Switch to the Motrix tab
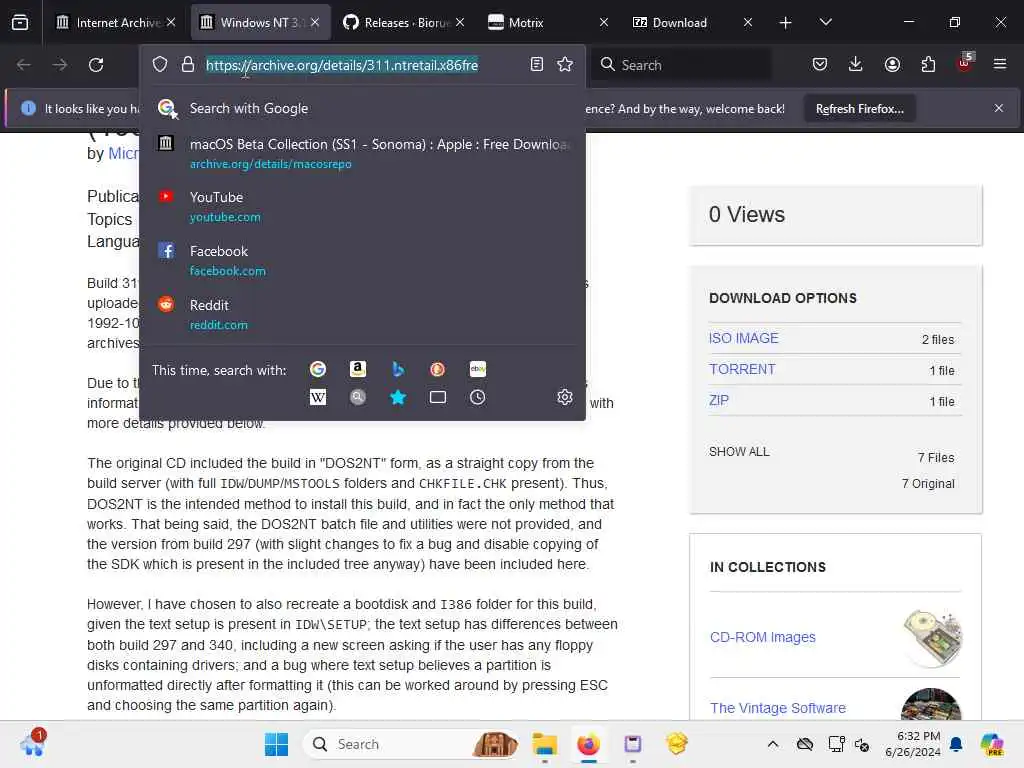This screenshot has height=768, width=1024. pyautogui.click(x=547, y=23)
